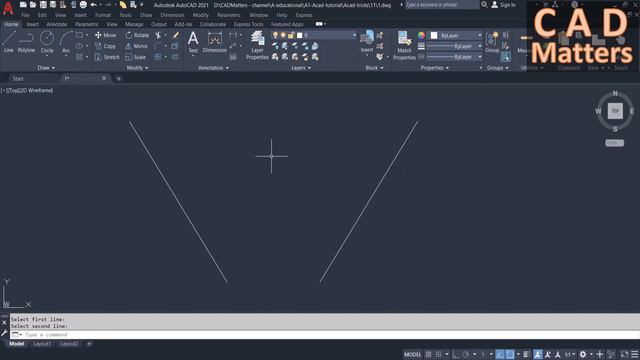This screenshot has height=360, width=640.
Task: Switch to the Parametric ribbon tab
Action: tap(87, 24)
